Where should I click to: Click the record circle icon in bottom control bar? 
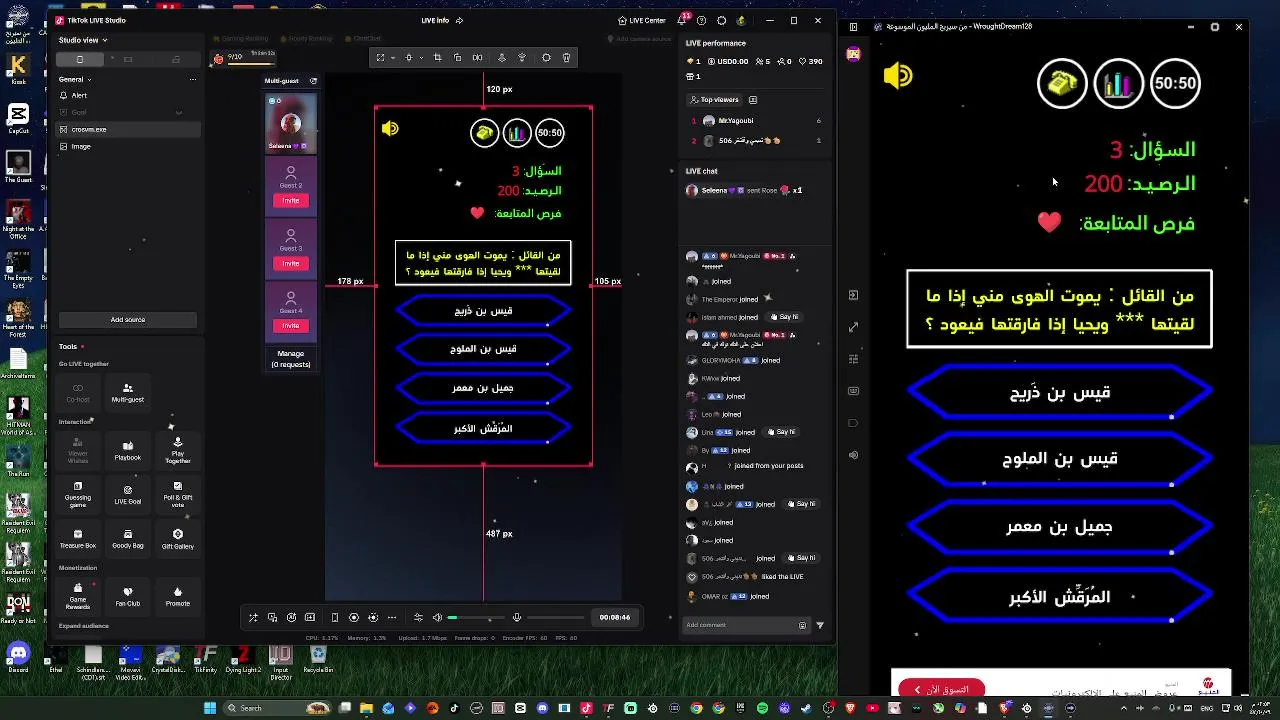354,617
